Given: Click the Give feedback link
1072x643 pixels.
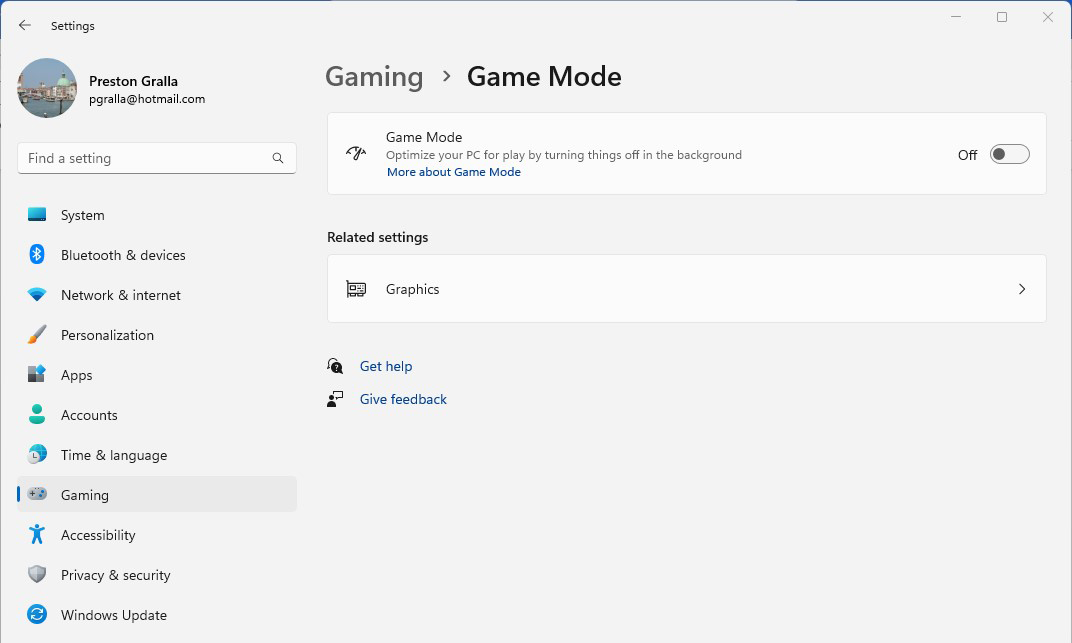Looking at the screenshot, I should [x=403, y=399].
